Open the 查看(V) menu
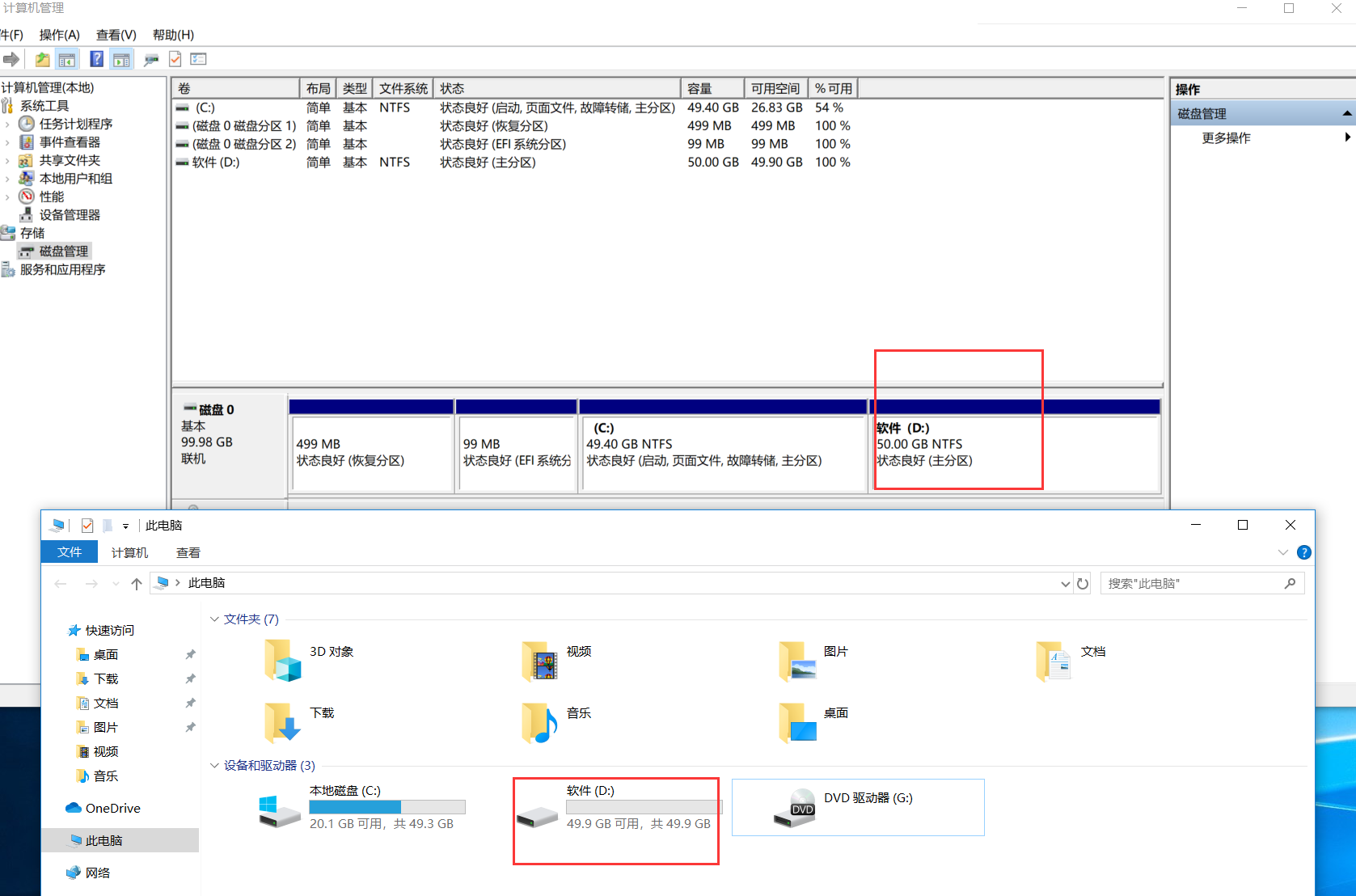 coord(116,35)
